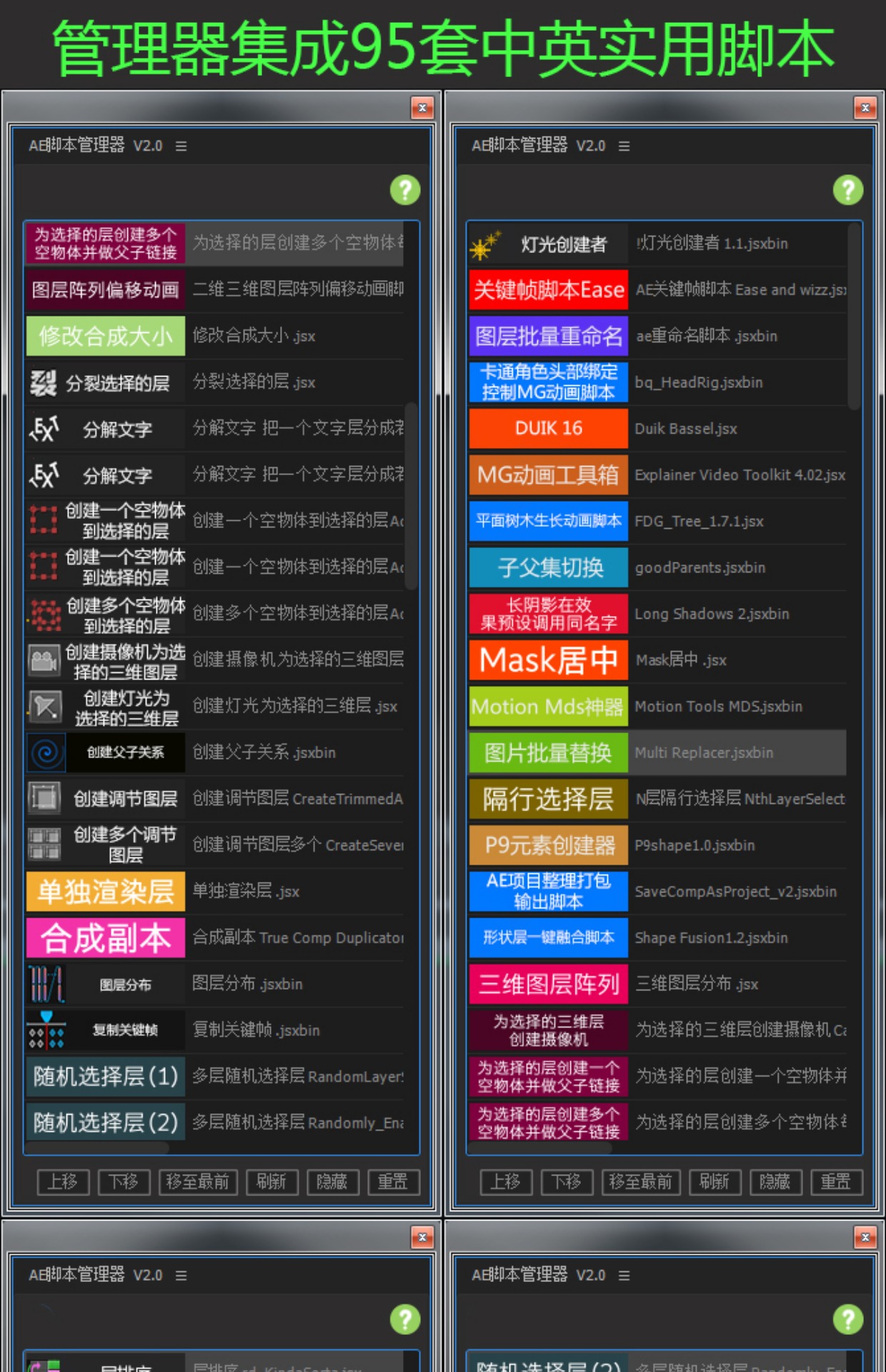Click horizontal scrollbar under the top-right script list
The height and width of the screenshot is (1372, 886).
[540, 1148]
